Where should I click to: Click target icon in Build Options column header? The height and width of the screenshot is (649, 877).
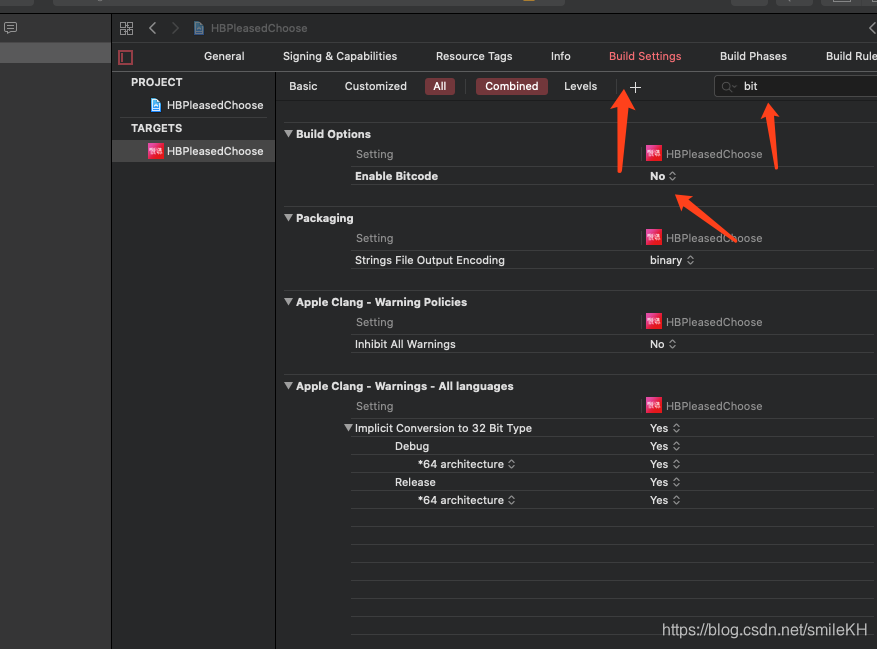(653, 153)
